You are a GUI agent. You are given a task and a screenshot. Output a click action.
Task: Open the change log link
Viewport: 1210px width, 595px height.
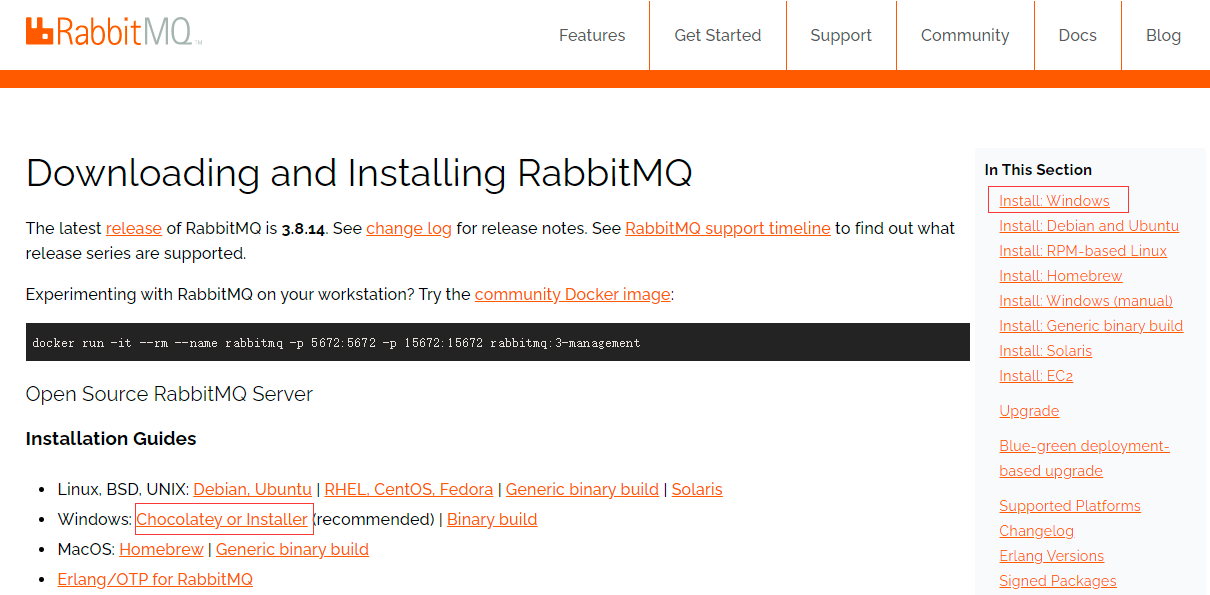[409, 228]
